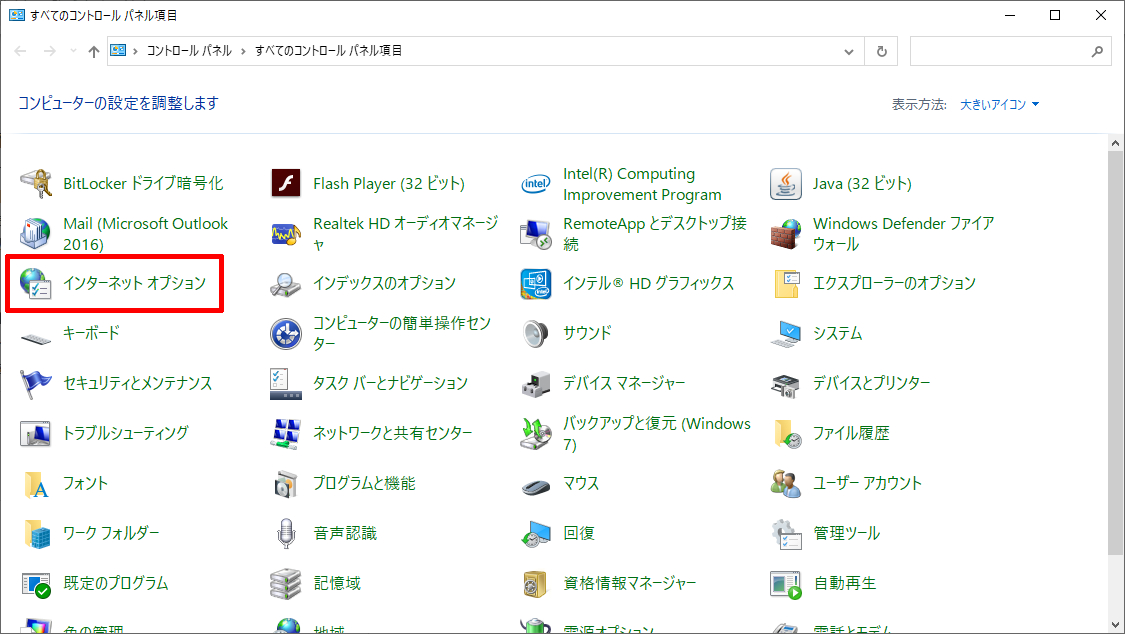
Task: Open the デバイスとプリンター icon
Action: tap(786, 384)
